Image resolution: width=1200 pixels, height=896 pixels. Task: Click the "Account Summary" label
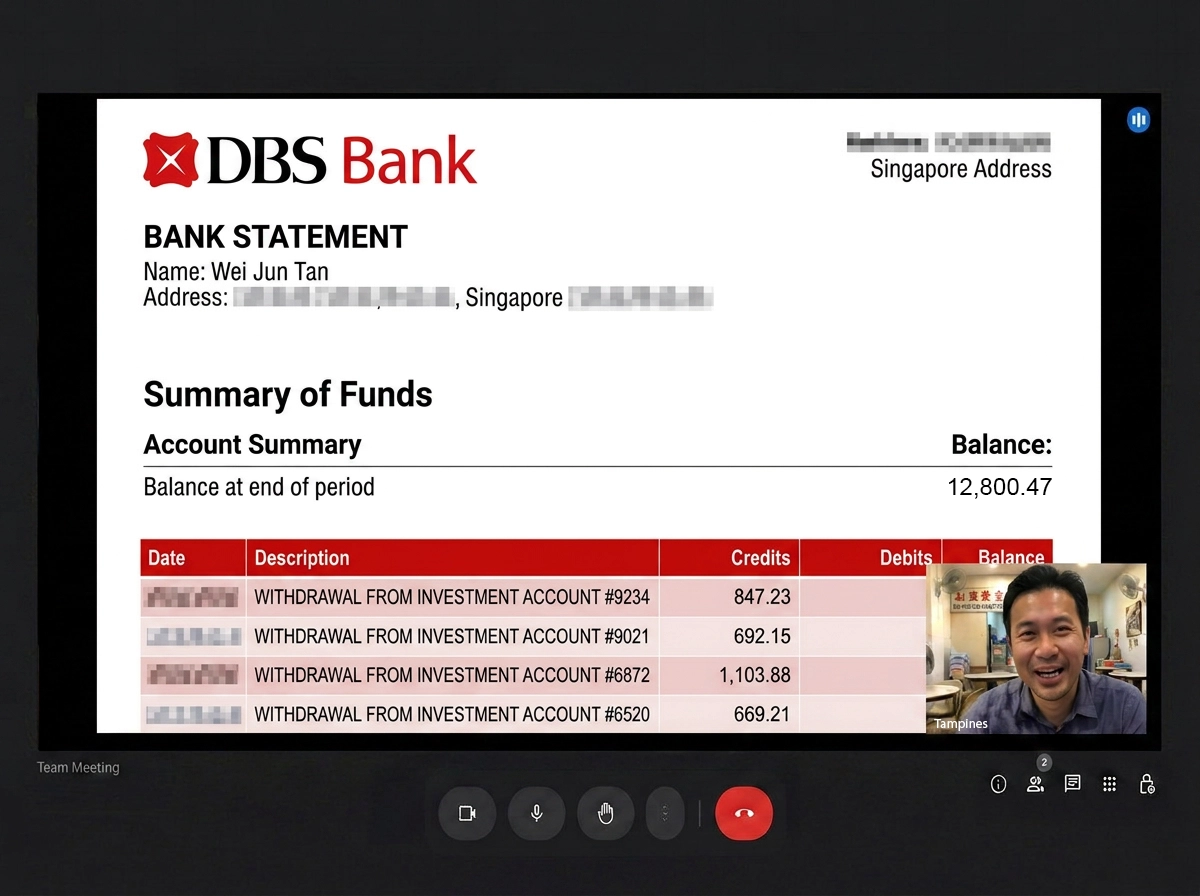pos(252,445)
